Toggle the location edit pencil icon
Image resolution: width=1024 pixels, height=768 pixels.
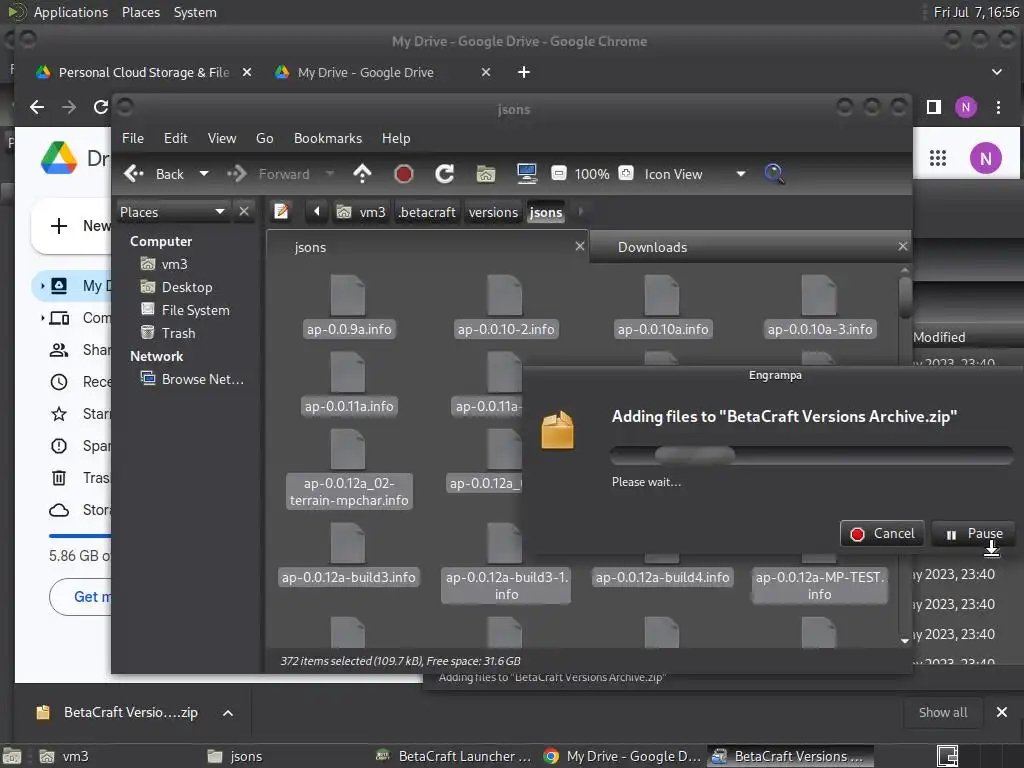[x=281, y=212]
